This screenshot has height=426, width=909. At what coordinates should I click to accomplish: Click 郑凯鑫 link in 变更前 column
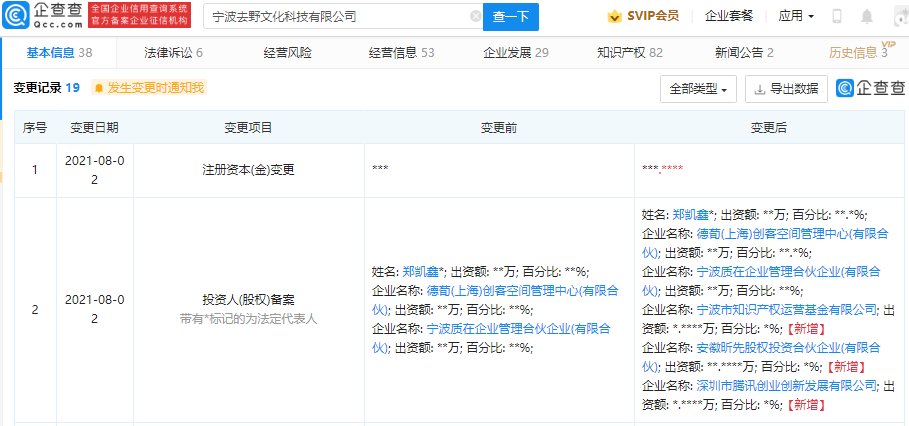click(421, 272)
